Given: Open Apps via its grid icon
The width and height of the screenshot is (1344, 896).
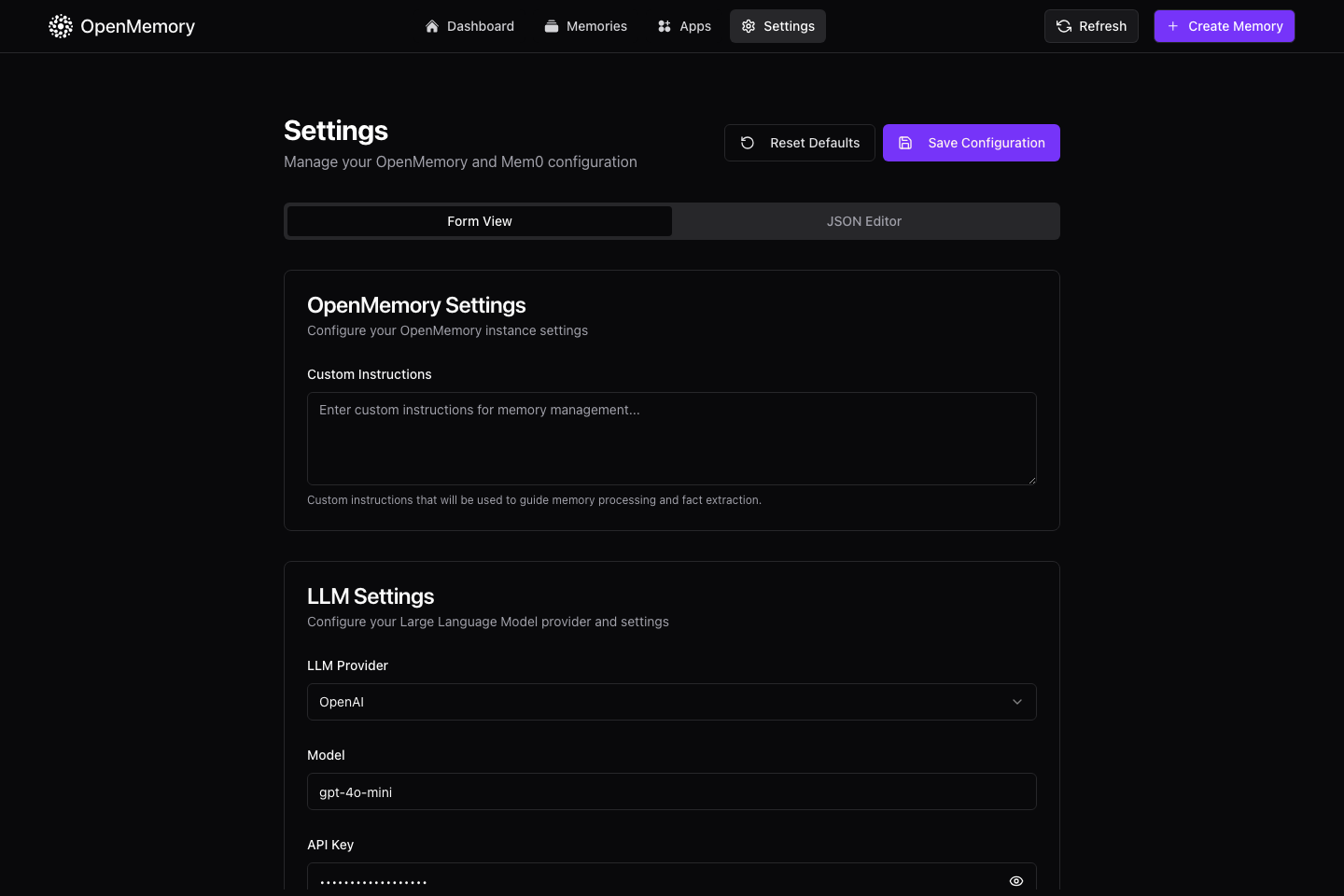Looking at the screenshot, I should [x=665, y=26].
